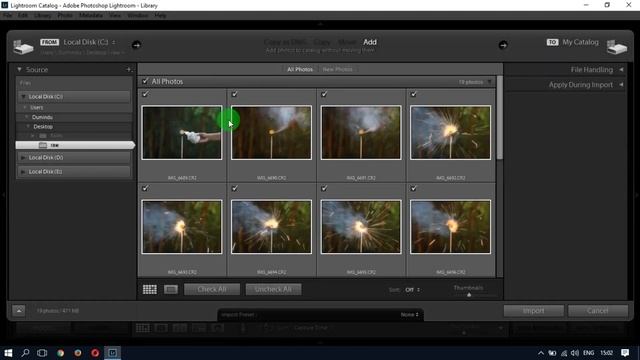Click the source drive icon beside FROM
The width and height of the screenshot is (640, 360).
(23, 47)
